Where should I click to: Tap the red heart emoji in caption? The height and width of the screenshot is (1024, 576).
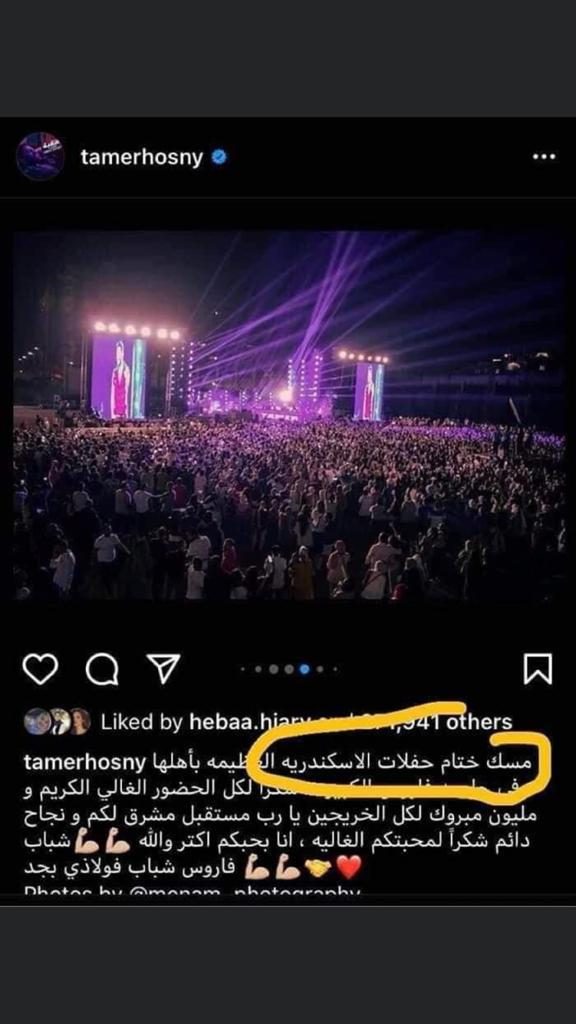click(x=349, y=867)
